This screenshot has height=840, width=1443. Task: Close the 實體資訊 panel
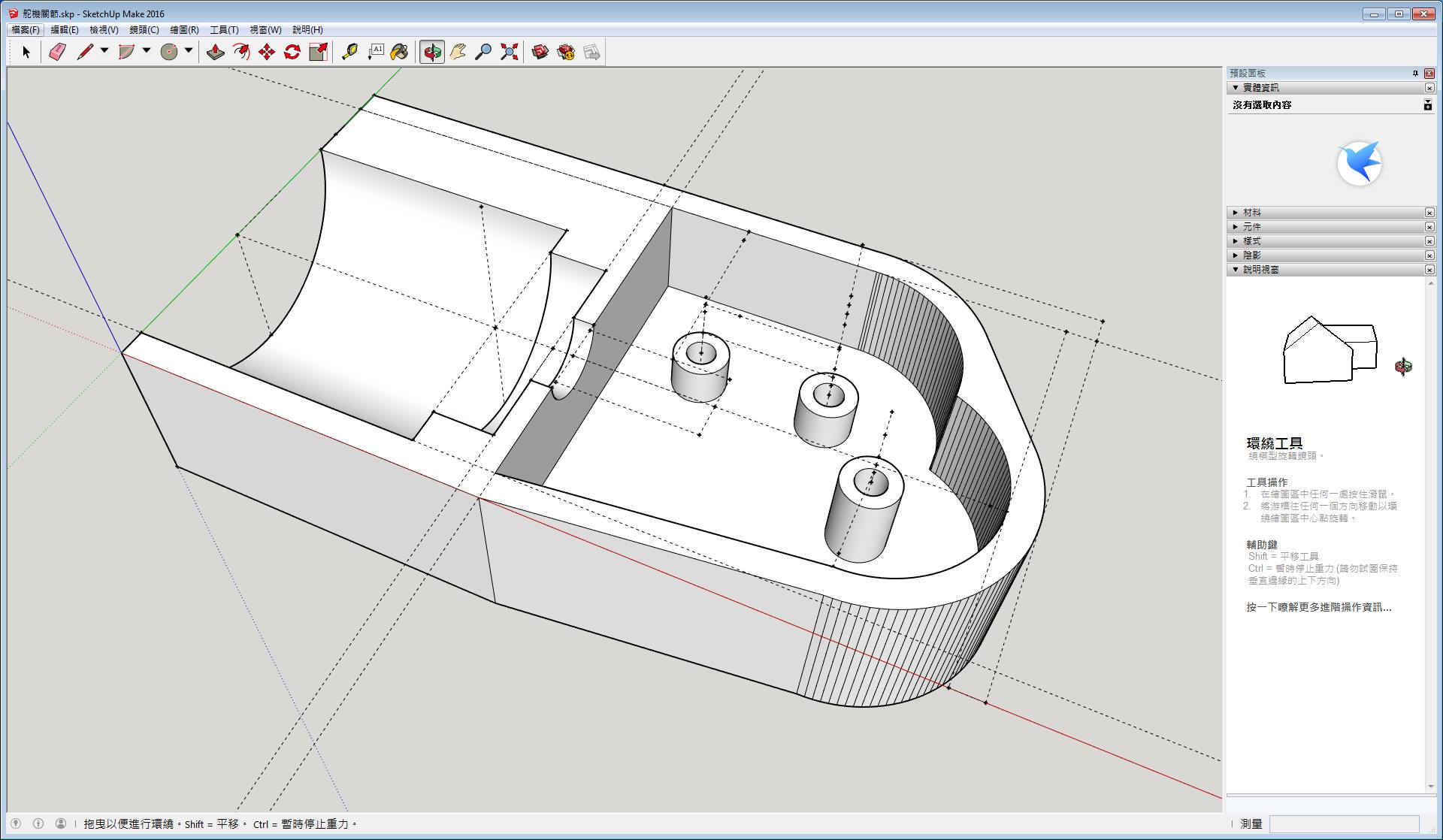tap(1429, 88)
